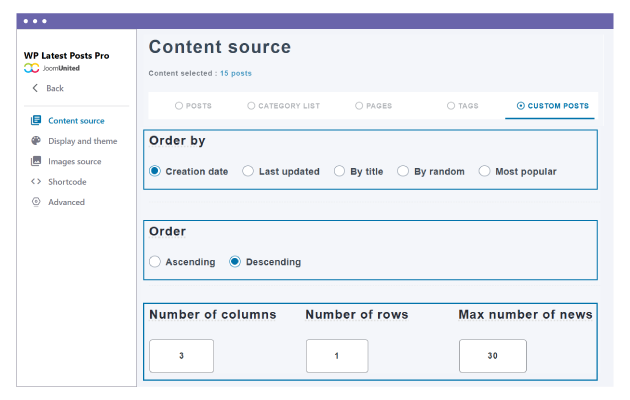Switch to the Tags tab
The height and width of the screenshot is (400, 630).
(464, 106)
